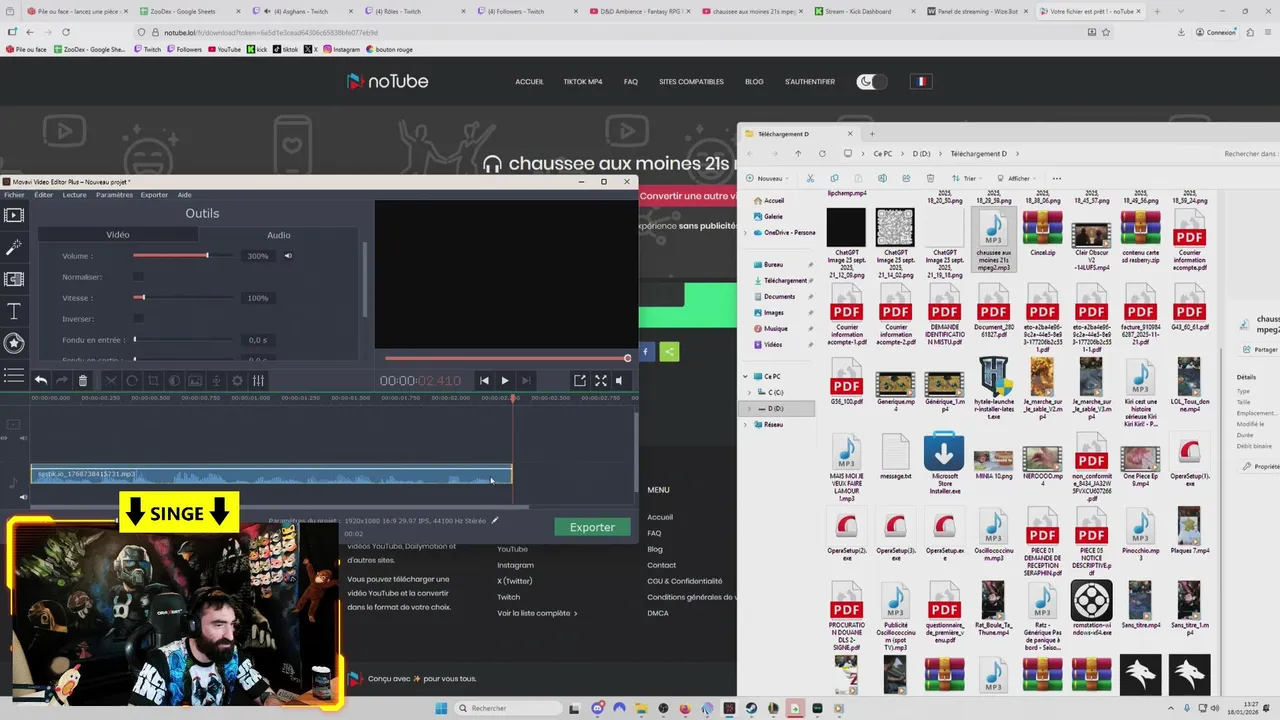The width and height of the screenshot is (1280, 720).
Task: Open the Afficher view dropdown
Action: click(1018, 178)
